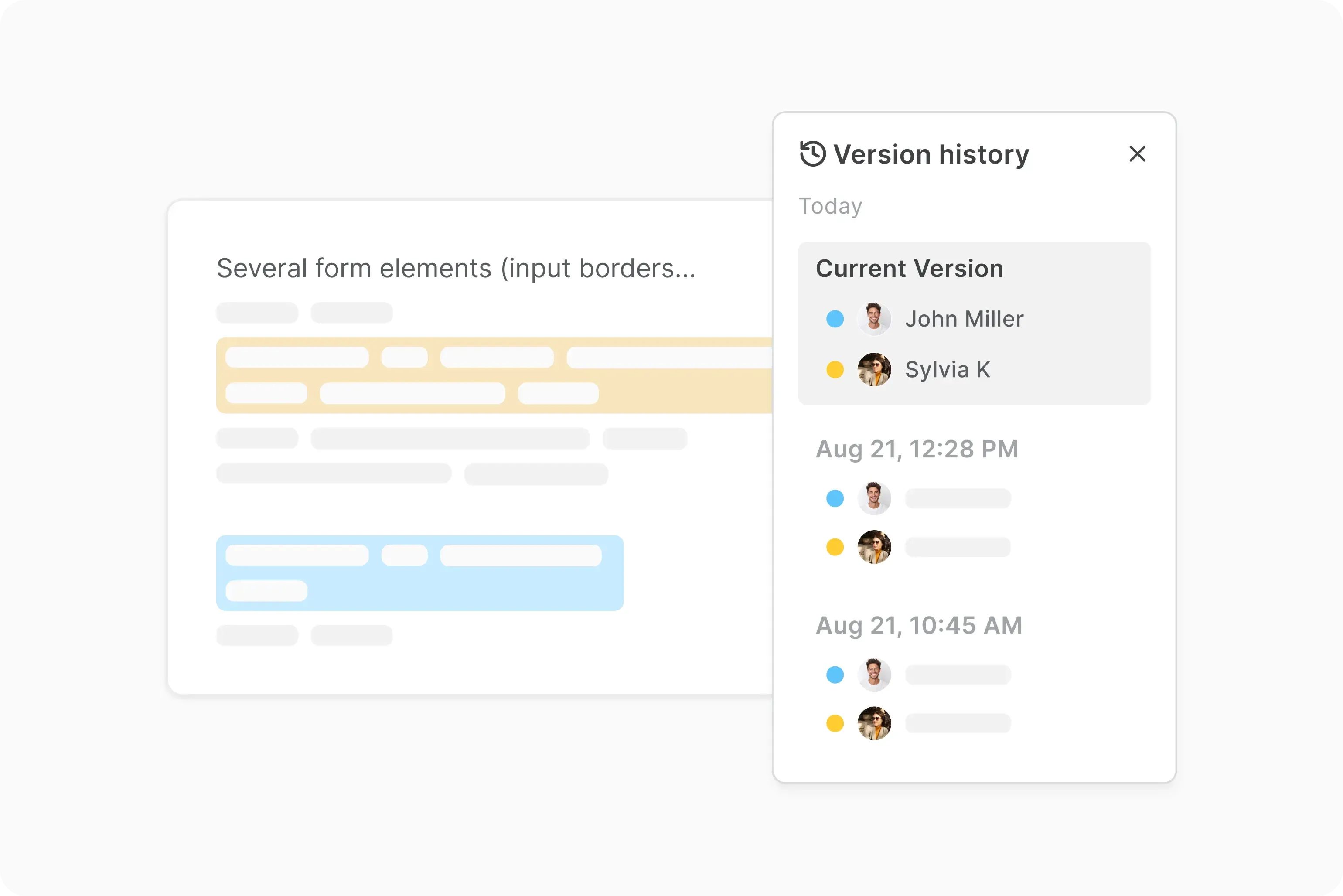Click male avatar under 12:28 PM version

coord(874,498)
